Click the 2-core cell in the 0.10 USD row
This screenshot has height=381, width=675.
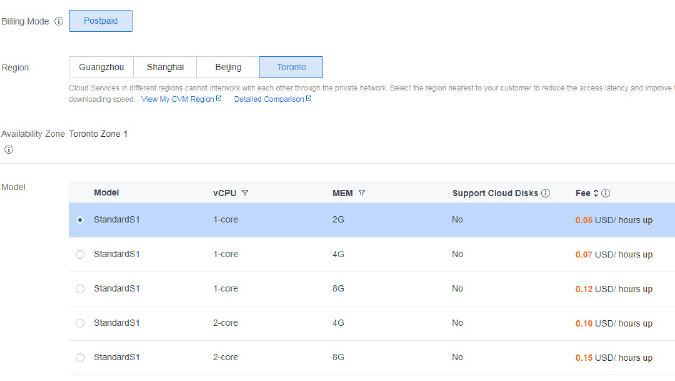(x=226, y=323)
